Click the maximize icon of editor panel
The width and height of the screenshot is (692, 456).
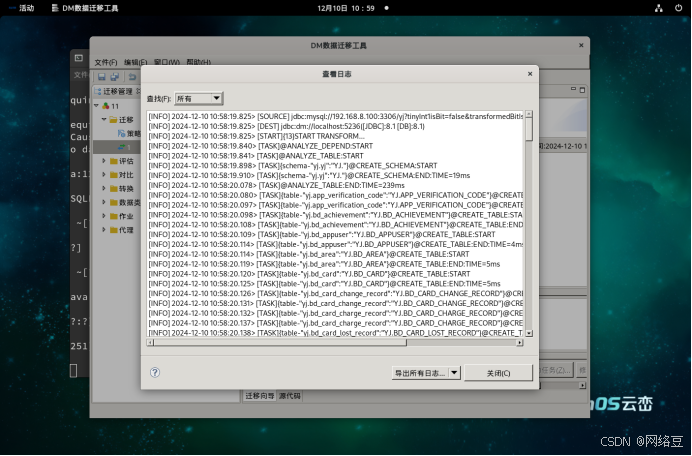point(582,90)
